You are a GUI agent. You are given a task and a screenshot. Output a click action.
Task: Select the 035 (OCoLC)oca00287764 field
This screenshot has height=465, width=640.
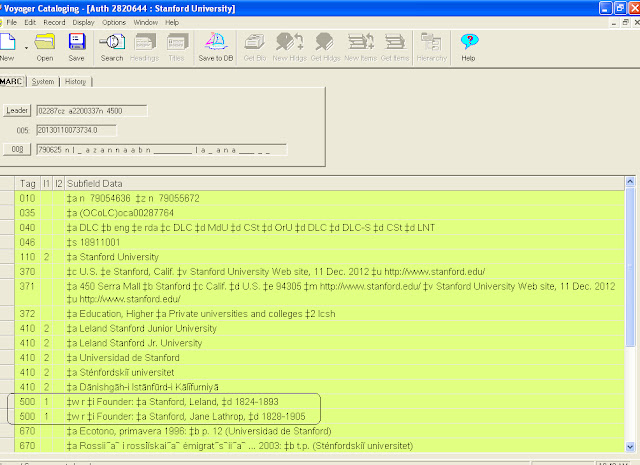pos(344,213)
